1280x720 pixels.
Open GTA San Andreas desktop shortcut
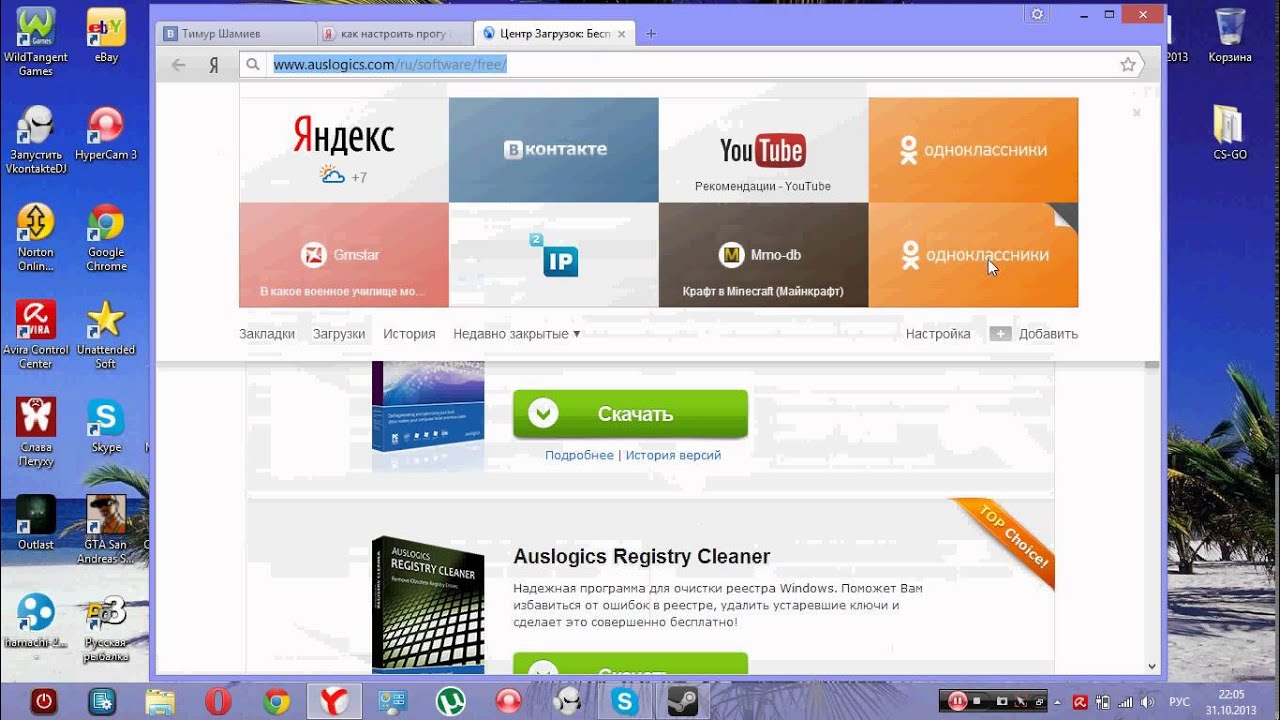click(106, 530)
